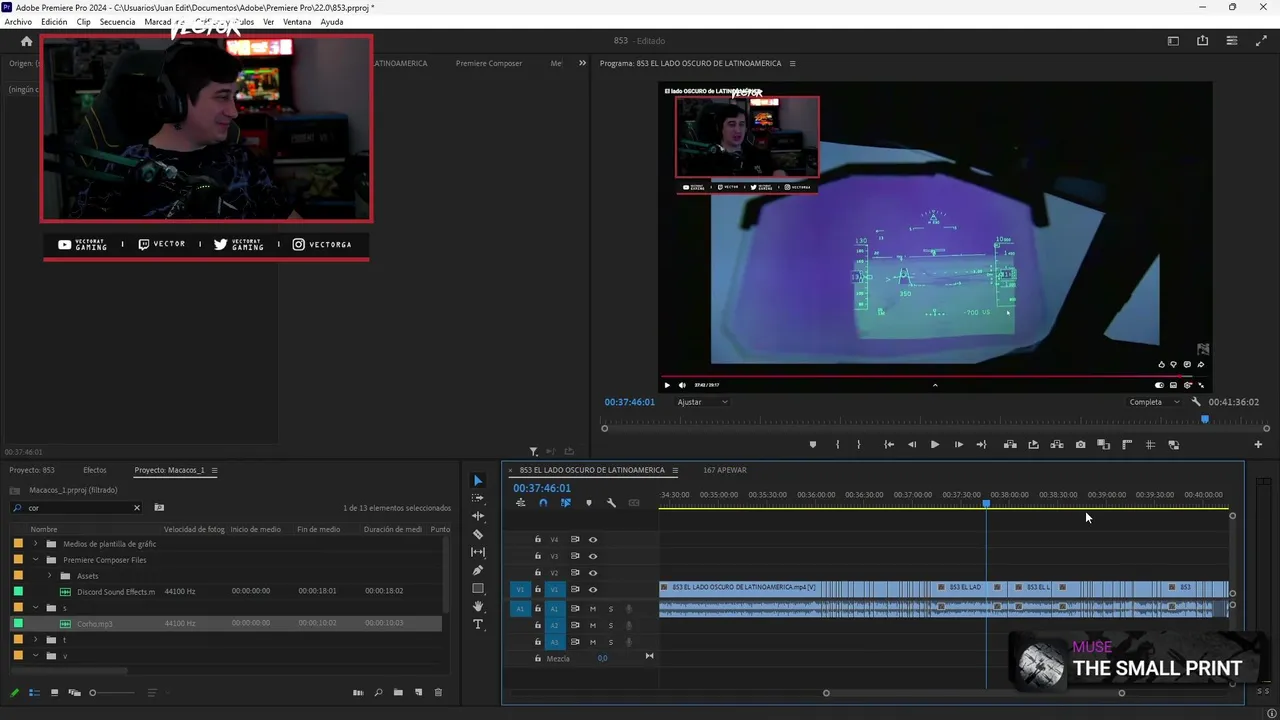Activate the Pen tool

click(478, 570)
